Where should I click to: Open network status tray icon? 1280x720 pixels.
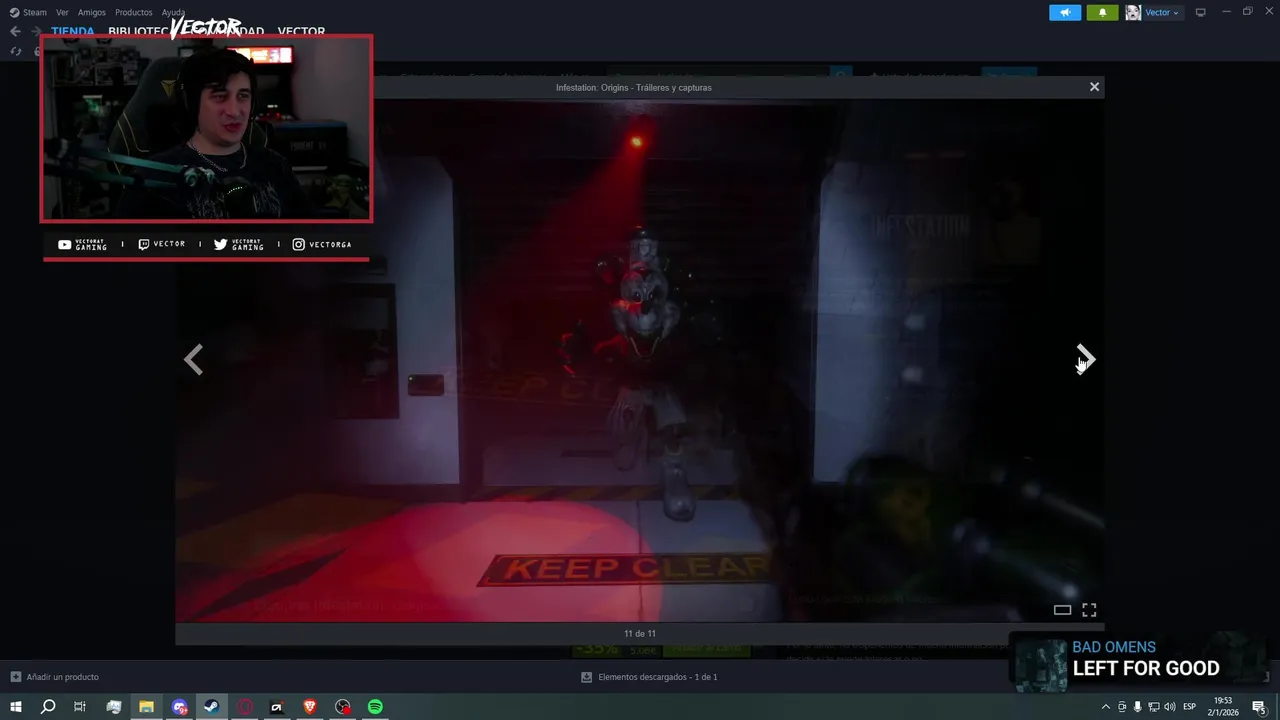pos(1153,707)
